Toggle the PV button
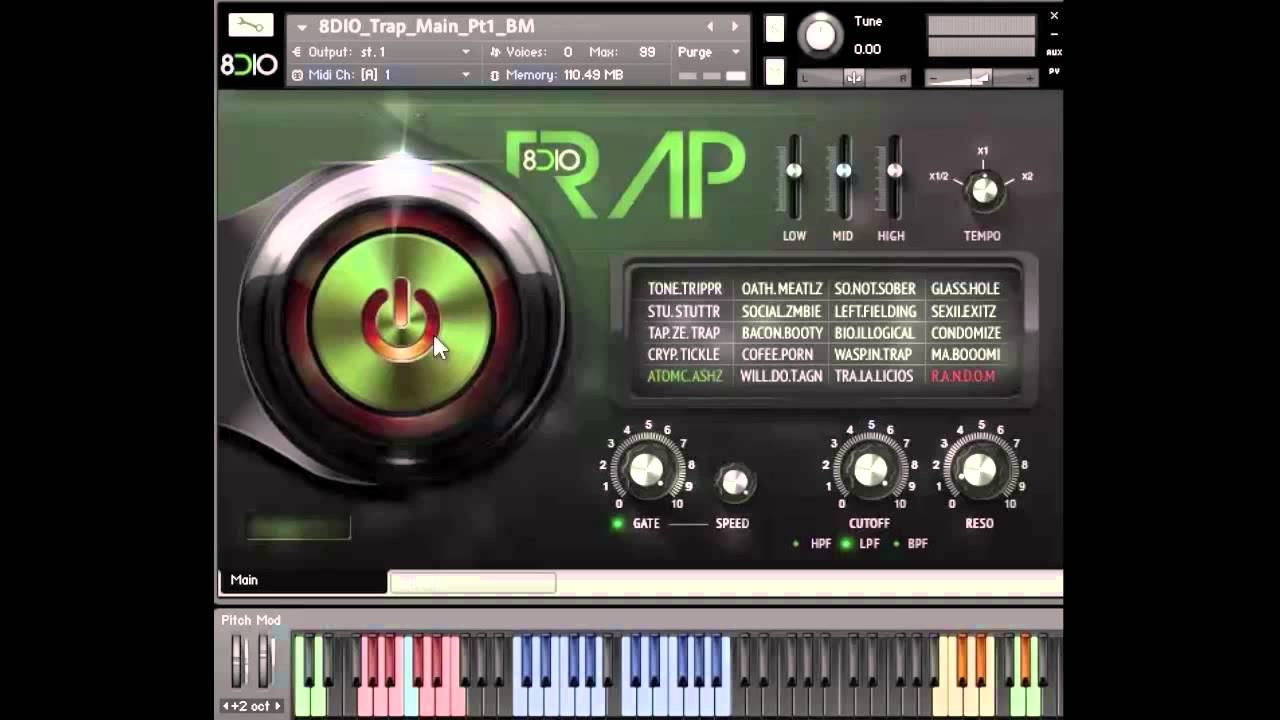Screen dimensions: 1280x720 pyautogui.click(x=1054, y=71)
